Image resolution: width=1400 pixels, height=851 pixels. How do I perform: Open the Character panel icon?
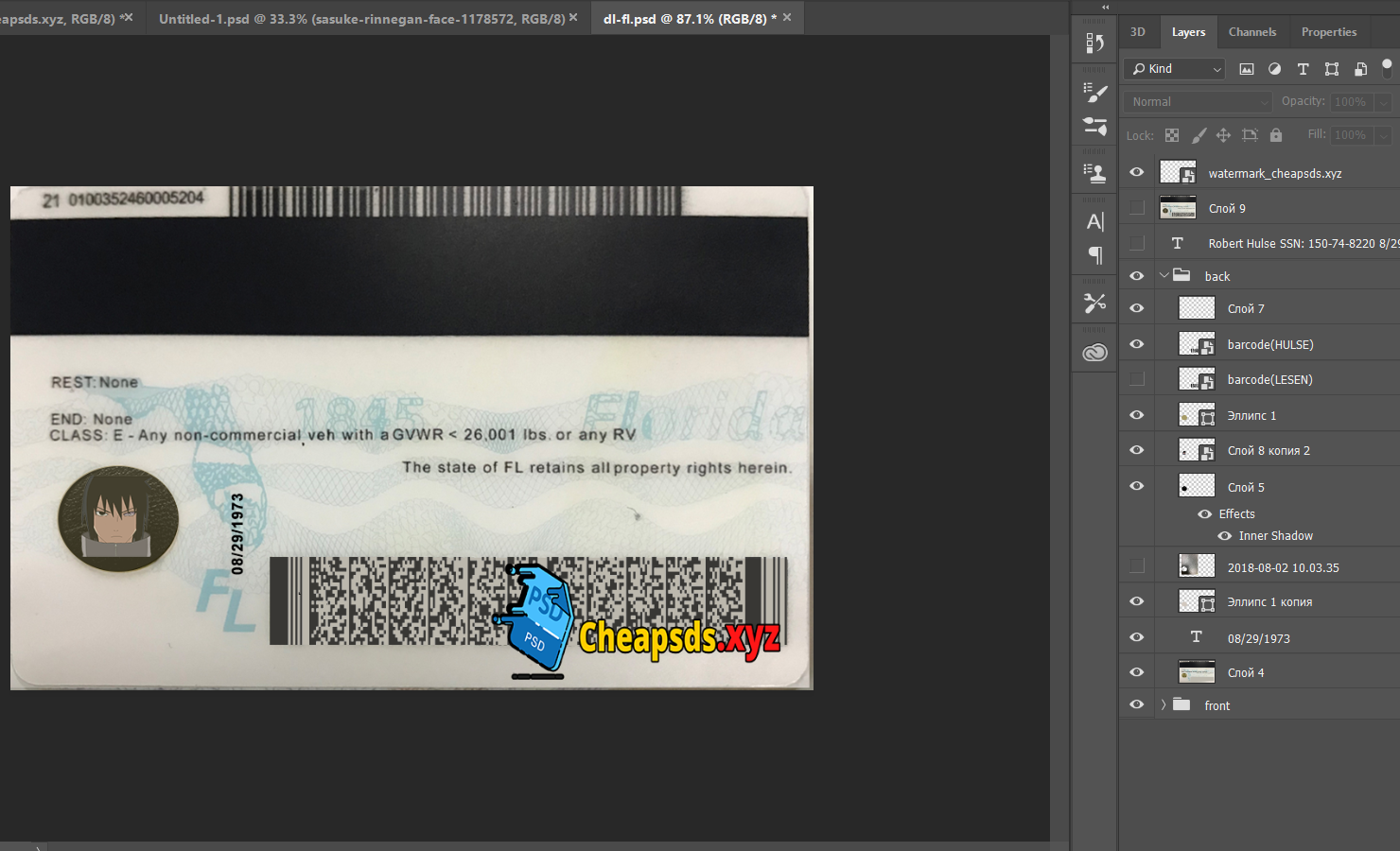click(x=1094, y=222)
